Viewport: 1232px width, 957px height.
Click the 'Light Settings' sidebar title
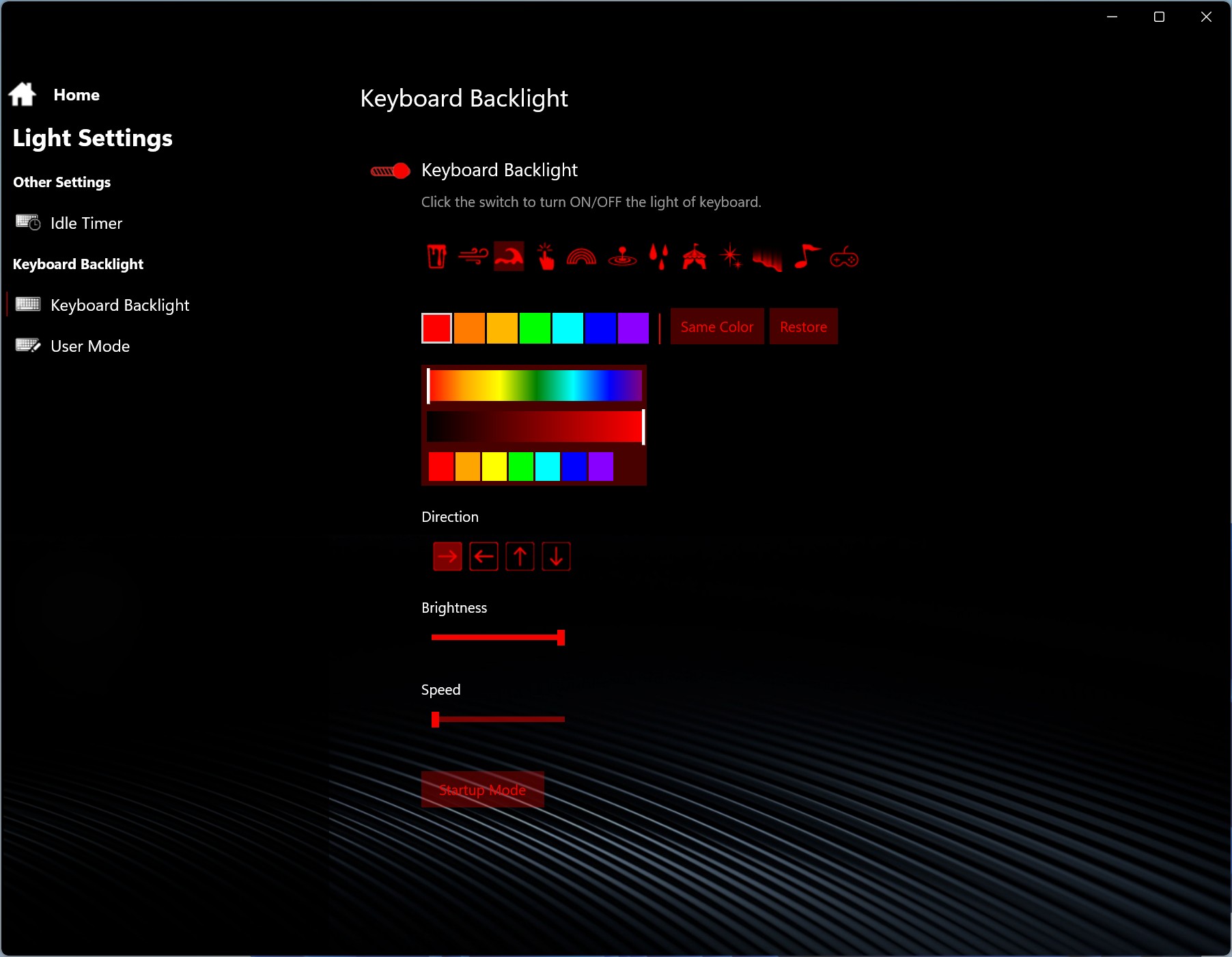(x=93, y=139)
